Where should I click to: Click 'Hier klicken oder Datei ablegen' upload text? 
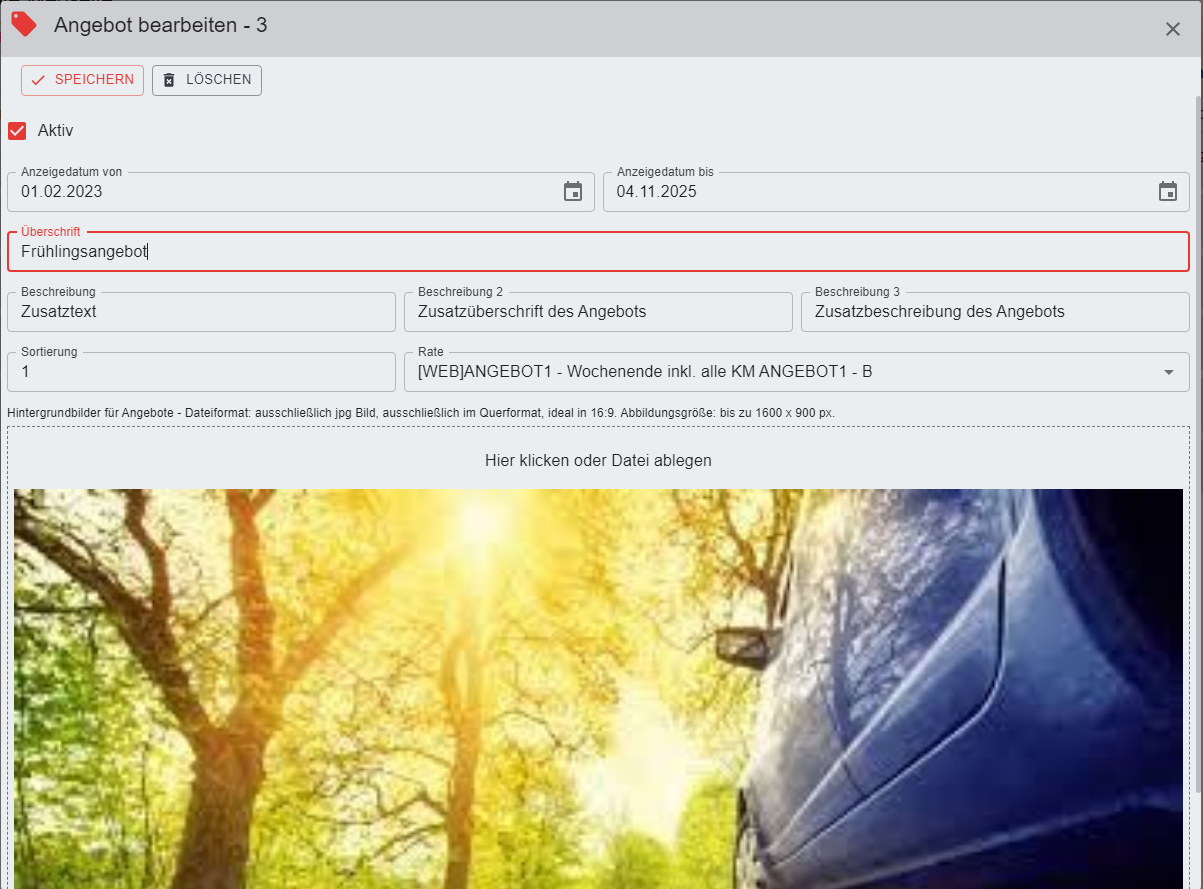click(x=598, y=461)
